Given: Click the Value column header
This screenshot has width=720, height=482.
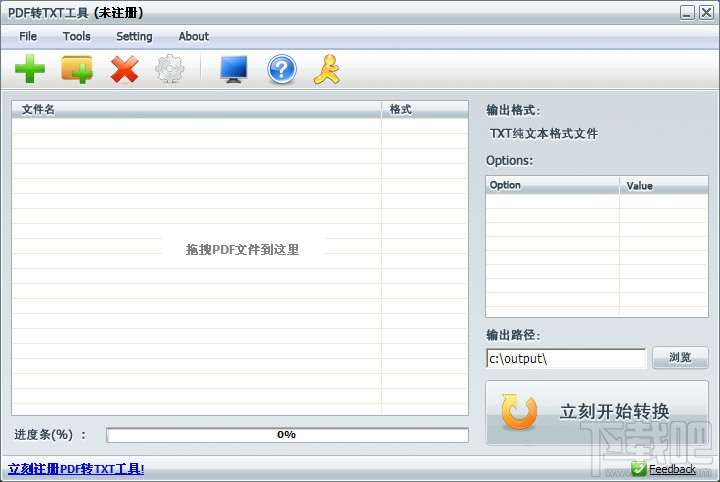Looking at the screenshot, I should (664, 185).
